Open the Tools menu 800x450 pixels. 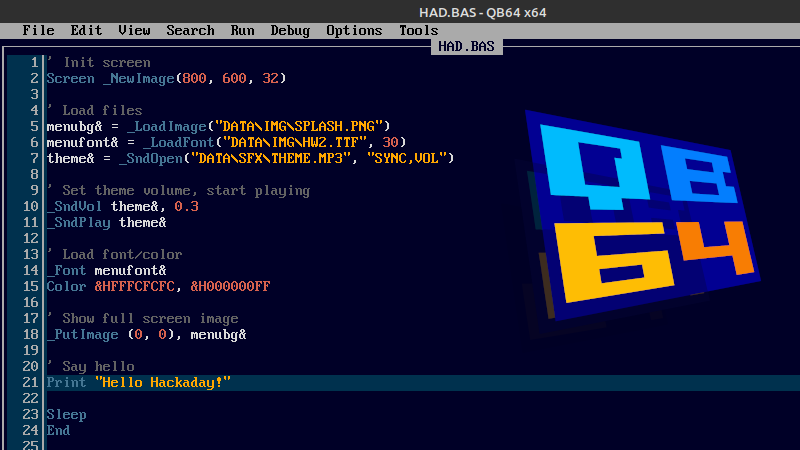click(x=418, y=30)
